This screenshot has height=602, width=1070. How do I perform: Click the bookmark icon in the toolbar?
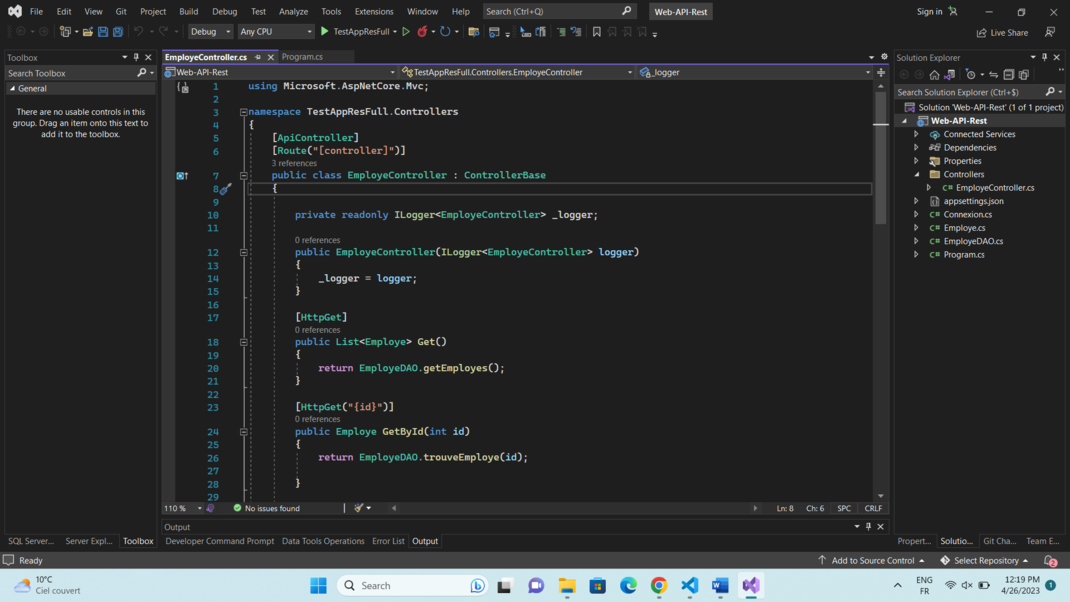(597, 32)
